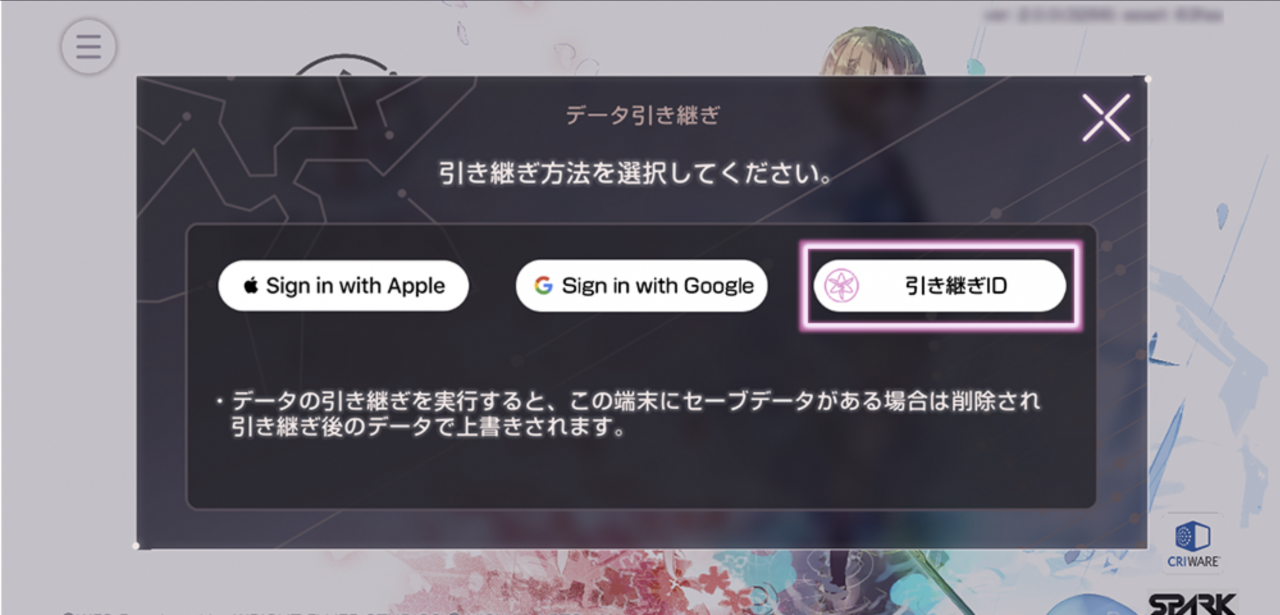Tap the SPARK logo at bottom right
The image size is (1280, 615).
pos(1192,604)
